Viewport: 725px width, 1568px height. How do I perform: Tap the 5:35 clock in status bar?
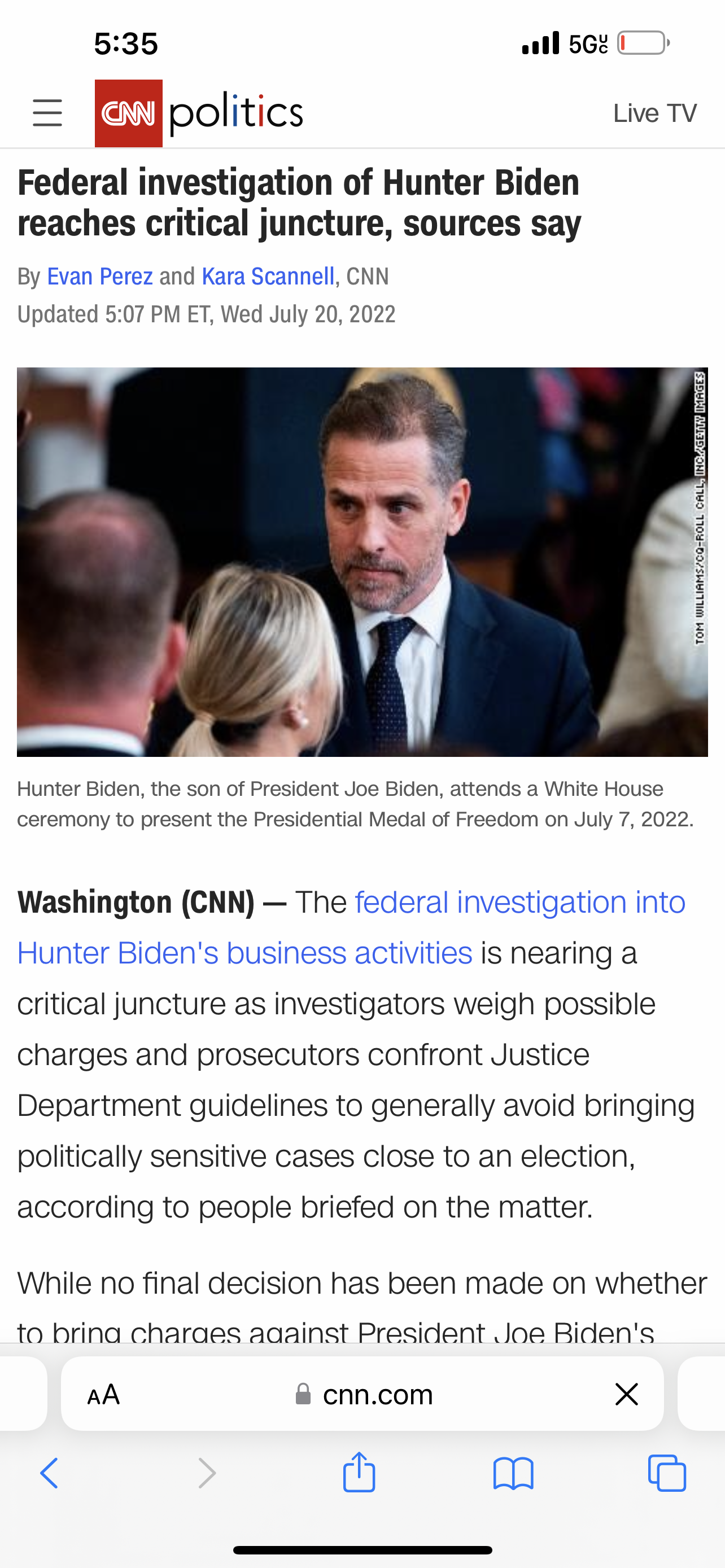click(126, 44)
